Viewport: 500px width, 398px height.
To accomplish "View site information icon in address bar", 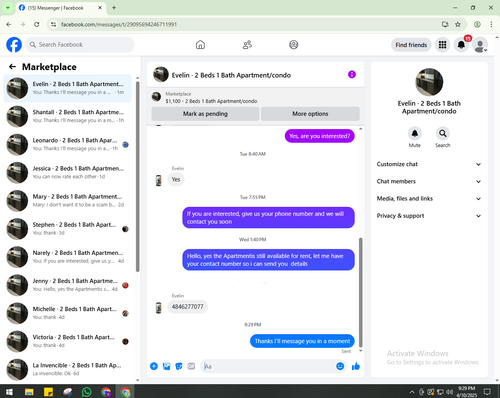I will click(53, 24).
